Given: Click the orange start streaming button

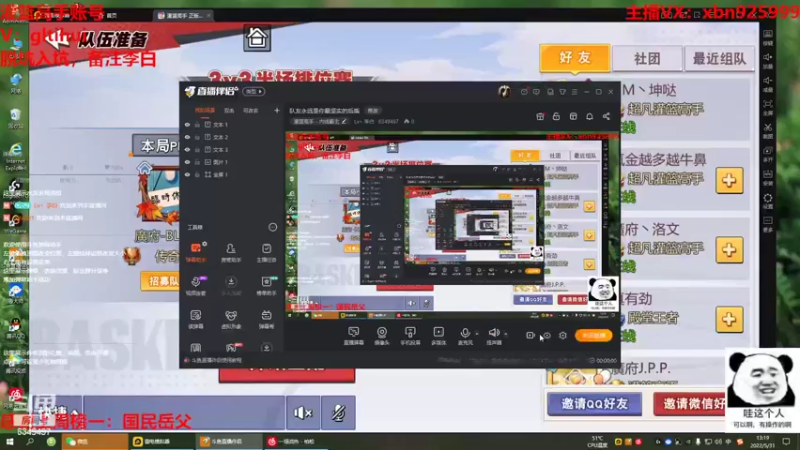Looking at the screenshot, I should pyautogui.click(x=593, y=335).
